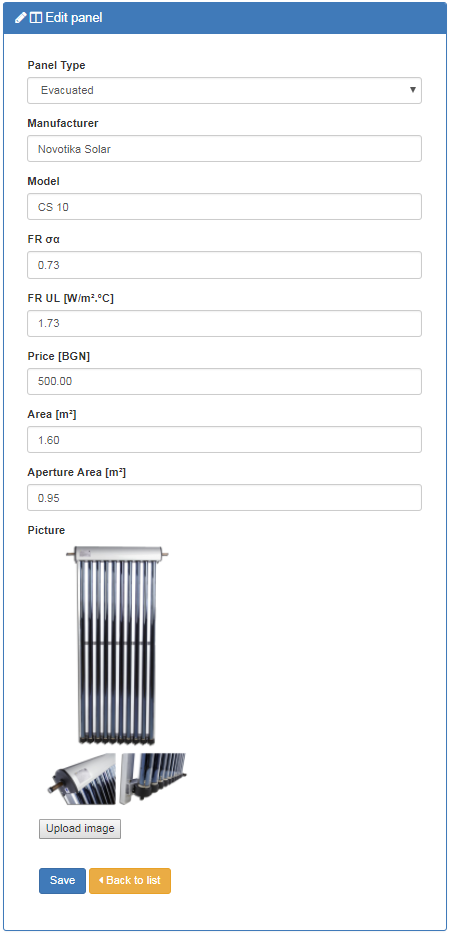Viewport: 451px width, 936px height.
Task: Click the Area [m²] input field
Action: pyautogui.click(x=224, y=439)
